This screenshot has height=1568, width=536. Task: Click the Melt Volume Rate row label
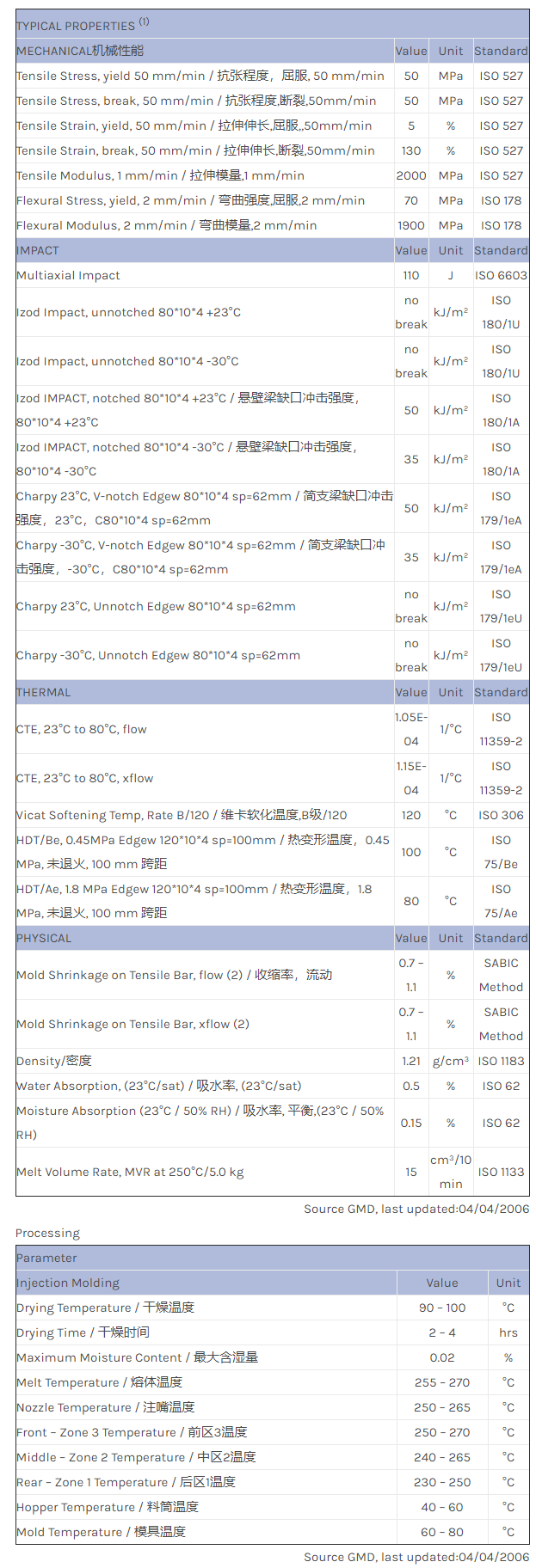point(130,1172)
